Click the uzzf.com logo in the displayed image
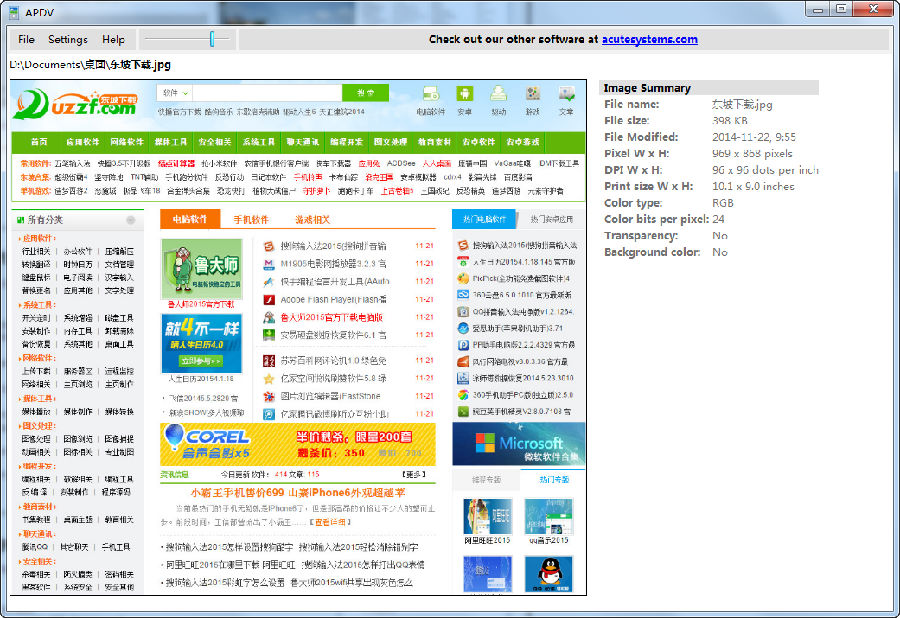The height and width of the screenshot is (618, 900). click(x=77, y=103)
